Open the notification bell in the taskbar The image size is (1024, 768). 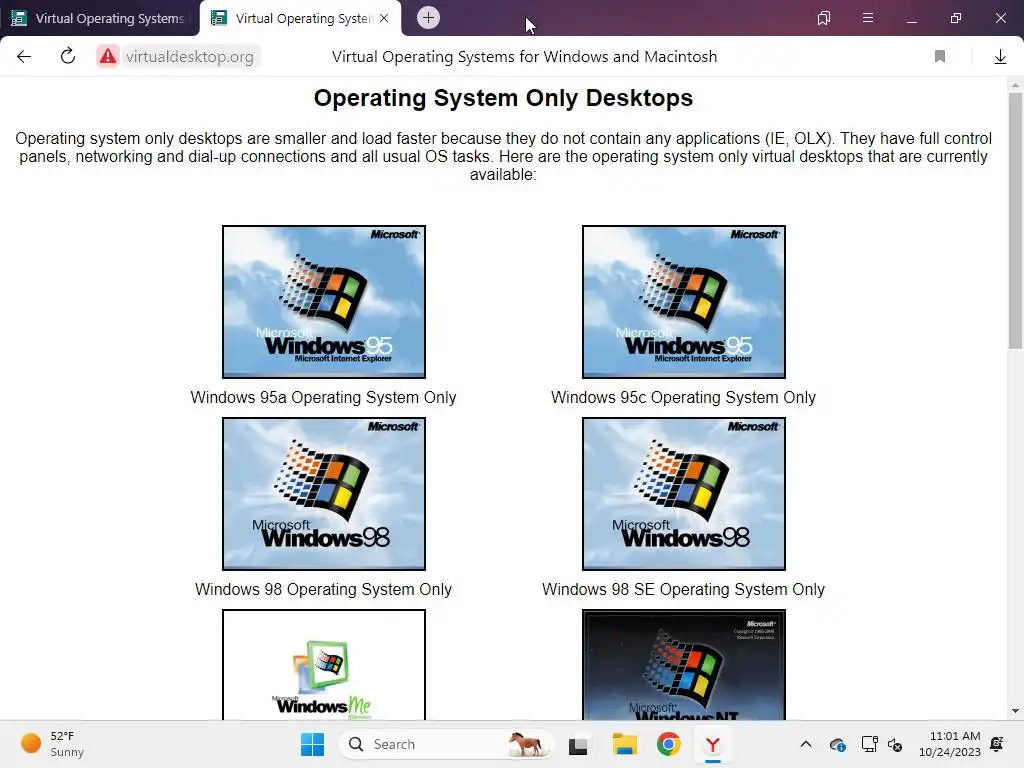(x=997, y=744)
